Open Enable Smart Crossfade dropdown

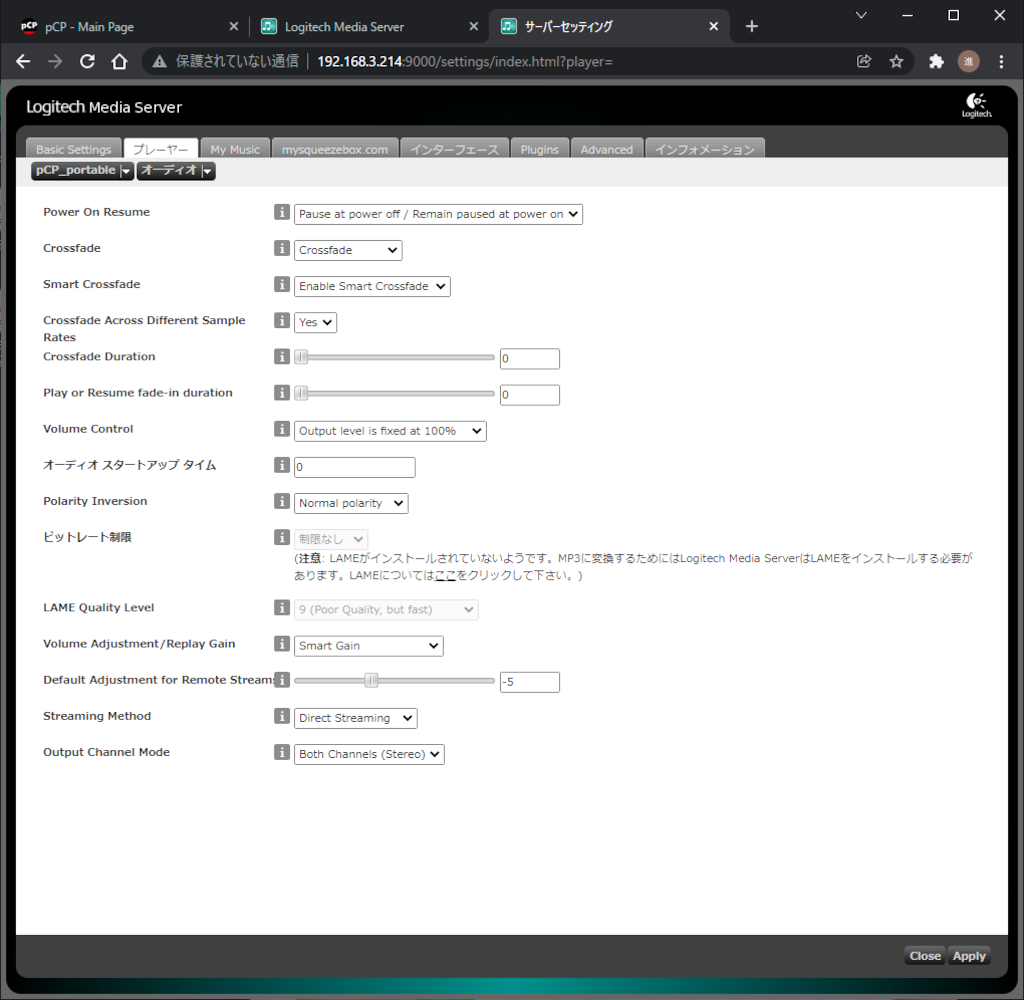372,286
